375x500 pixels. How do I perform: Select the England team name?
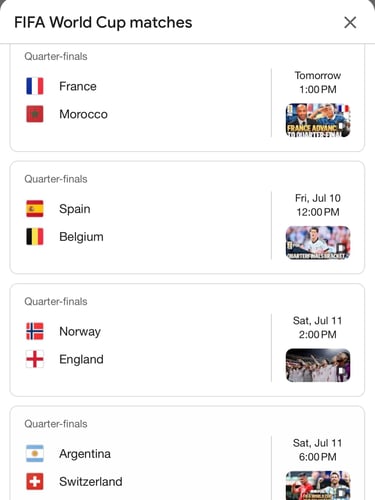tap(81, 359)
